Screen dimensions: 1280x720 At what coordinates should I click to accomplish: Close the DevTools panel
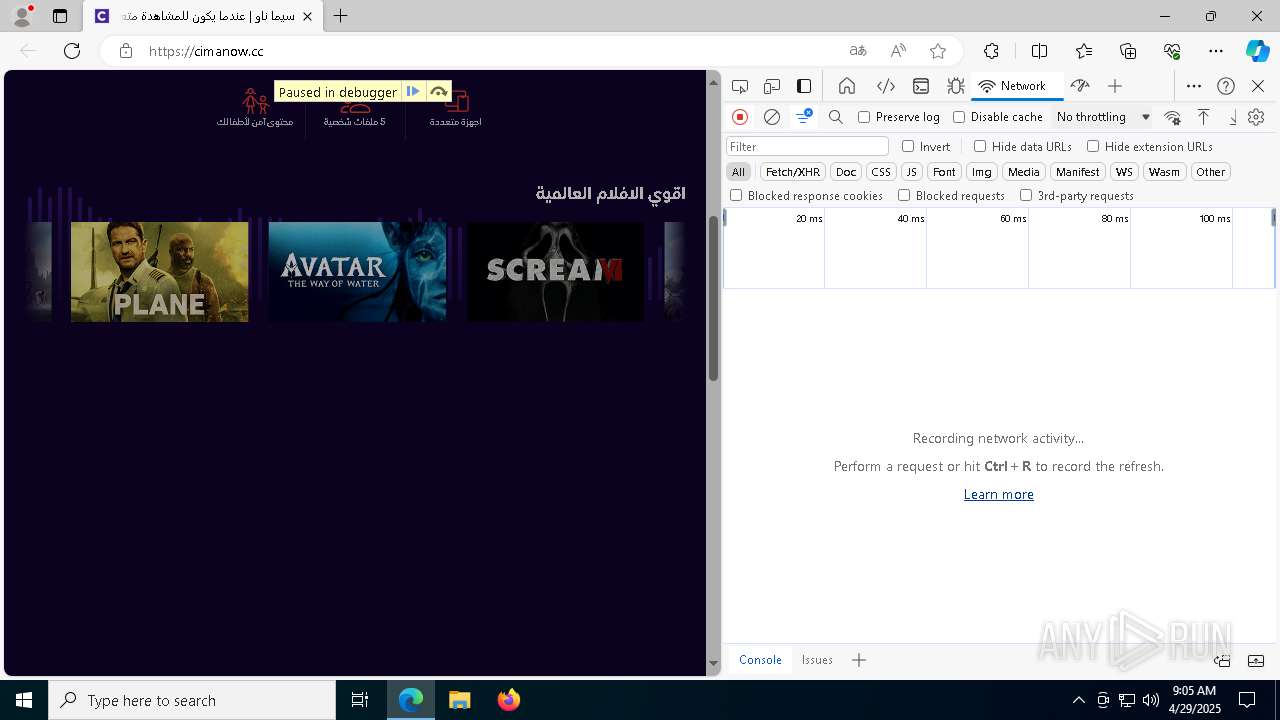[1258, 86]
